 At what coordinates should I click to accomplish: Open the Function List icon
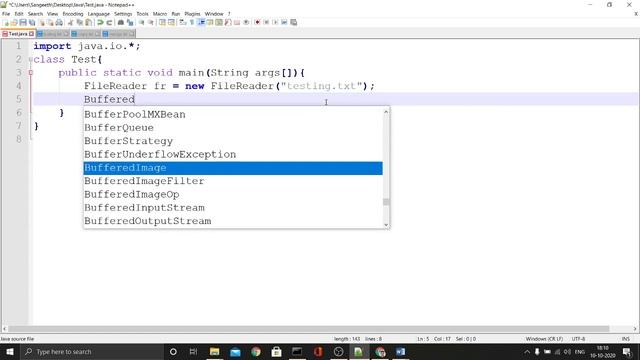(228, 22)
